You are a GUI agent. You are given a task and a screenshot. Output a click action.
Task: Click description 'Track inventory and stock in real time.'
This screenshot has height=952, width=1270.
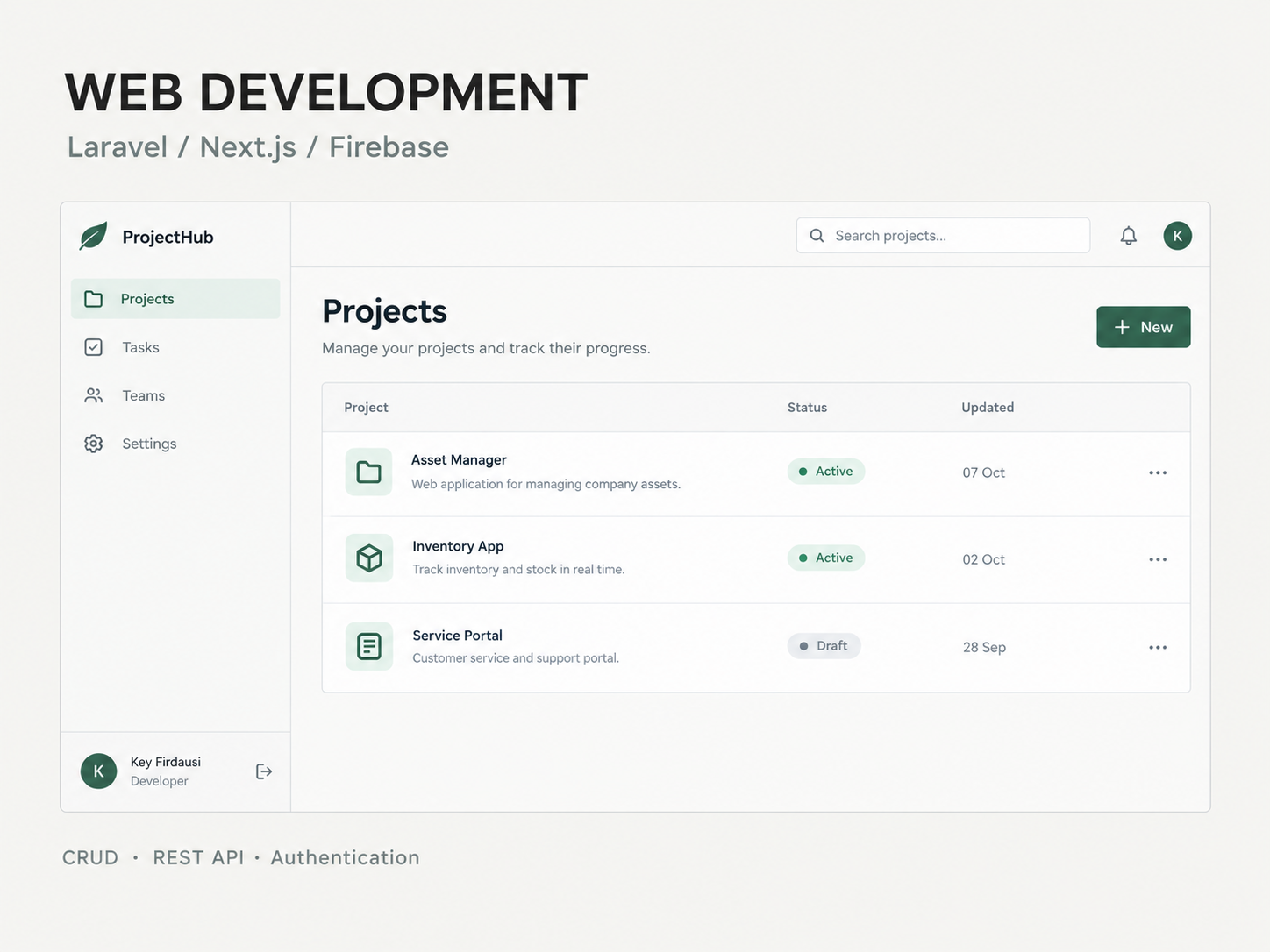pos(518,570)
